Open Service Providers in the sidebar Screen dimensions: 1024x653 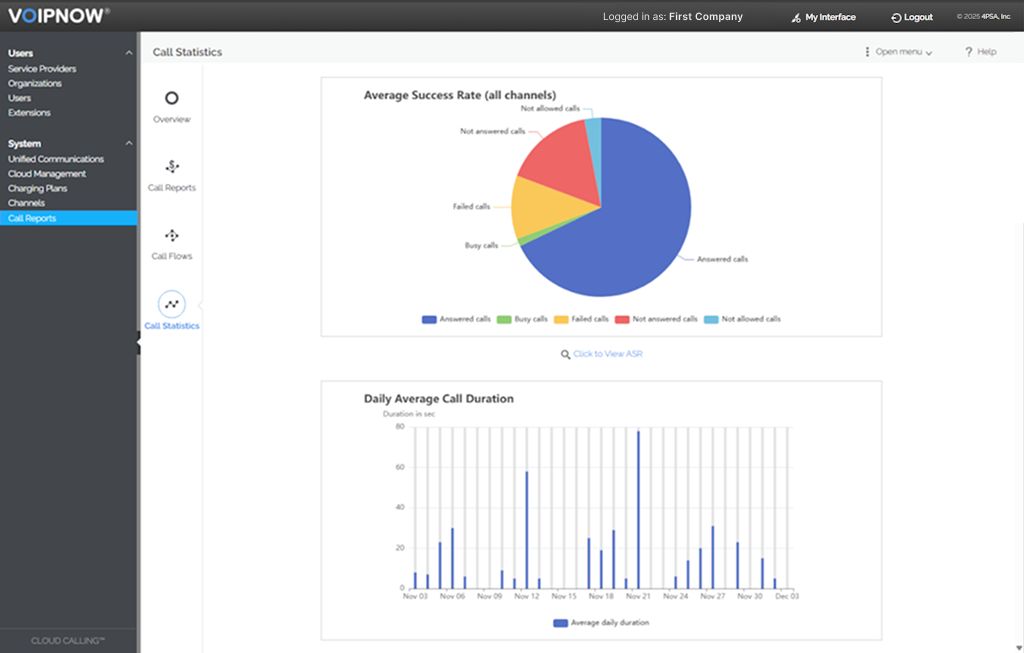click(42, 69)
